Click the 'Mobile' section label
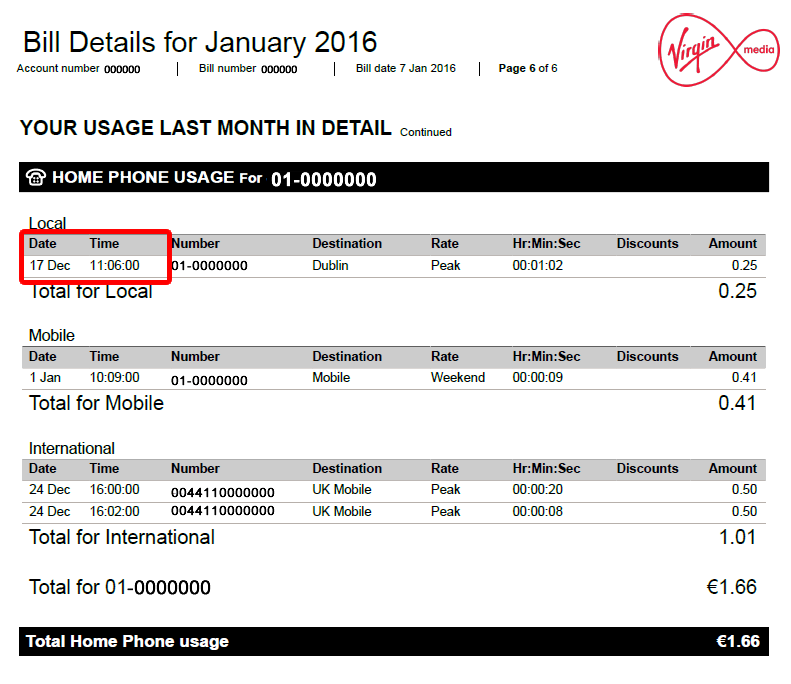The width and height of the screenshot is (791, 684). pos(51,335)
